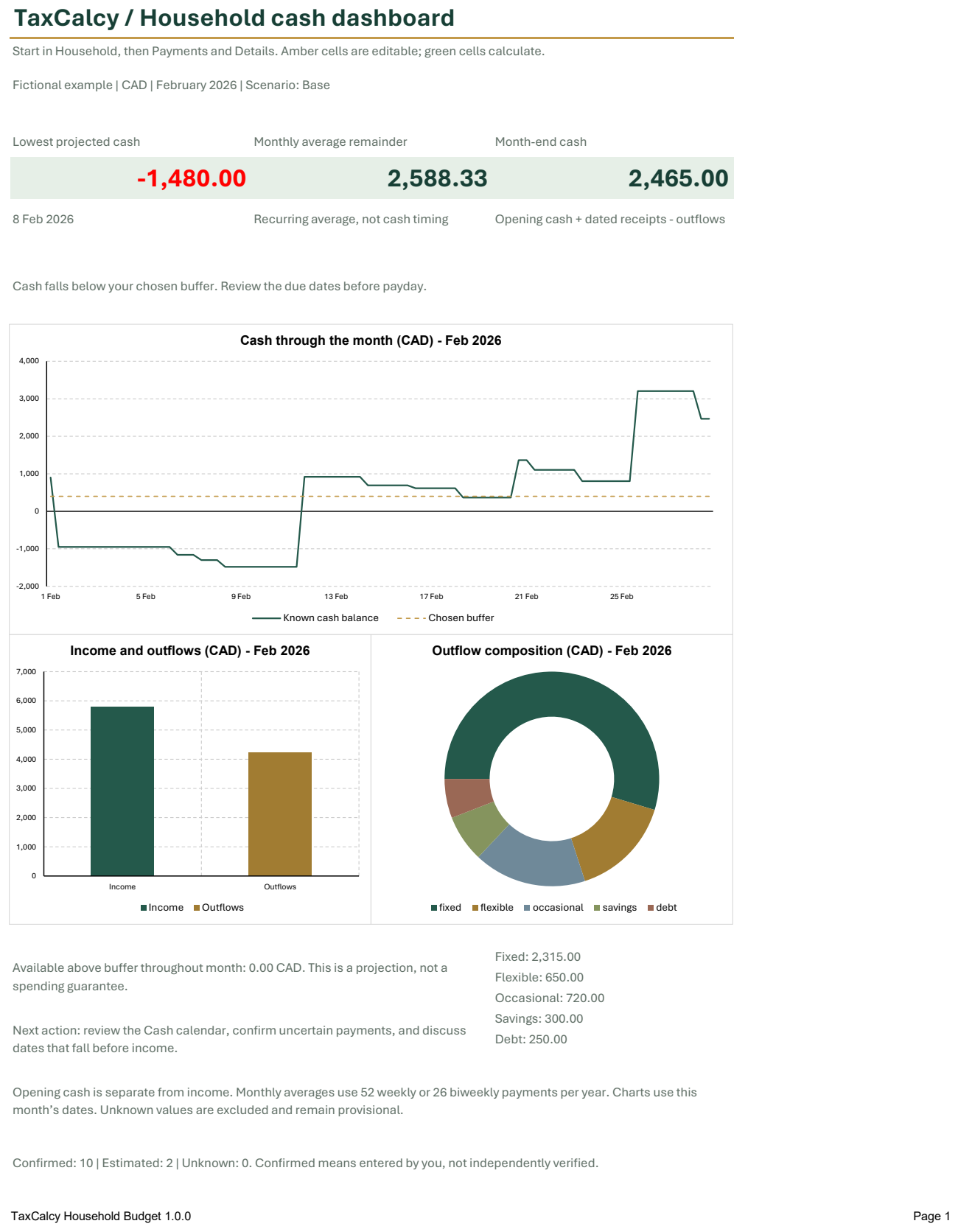Click the "Confirmed: 10 | Estimated: 2" status line
The height and width of the screenshot is (1232, 958).
pos(306,1163)
